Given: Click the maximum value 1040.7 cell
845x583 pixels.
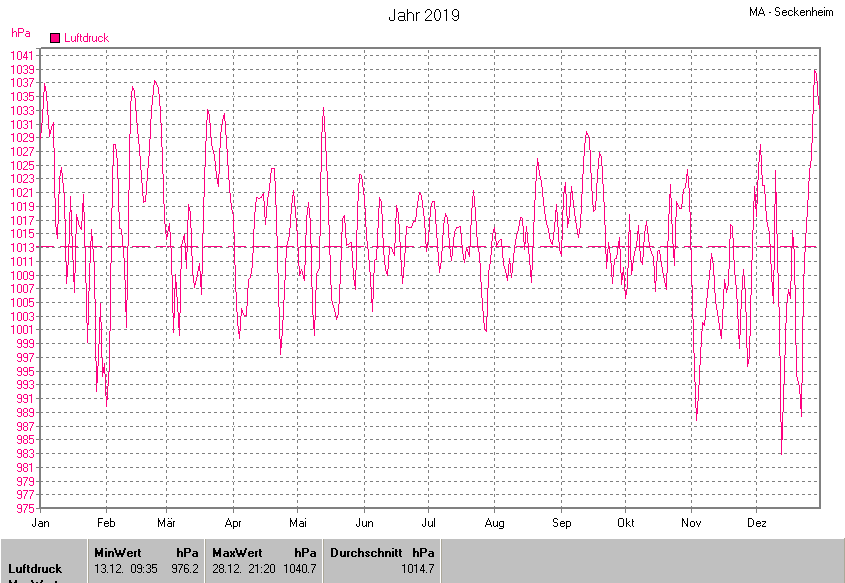Looking at the screenshot, I should 299,569.
